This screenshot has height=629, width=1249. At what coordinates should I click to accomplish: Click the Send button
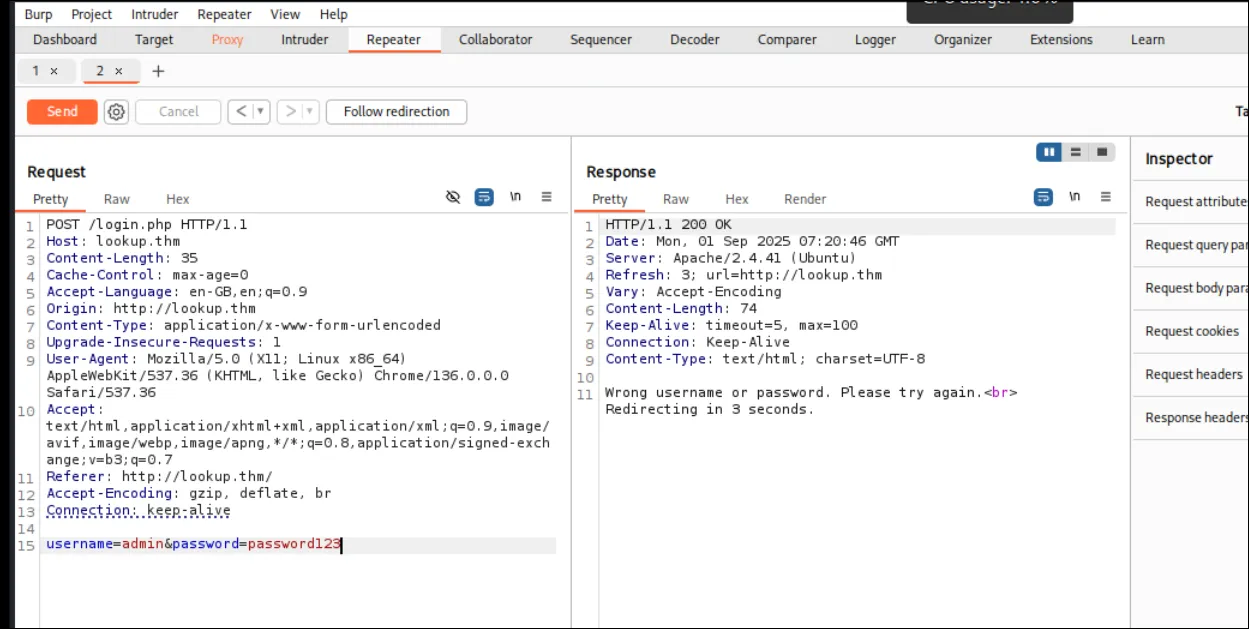coord(62,112)
